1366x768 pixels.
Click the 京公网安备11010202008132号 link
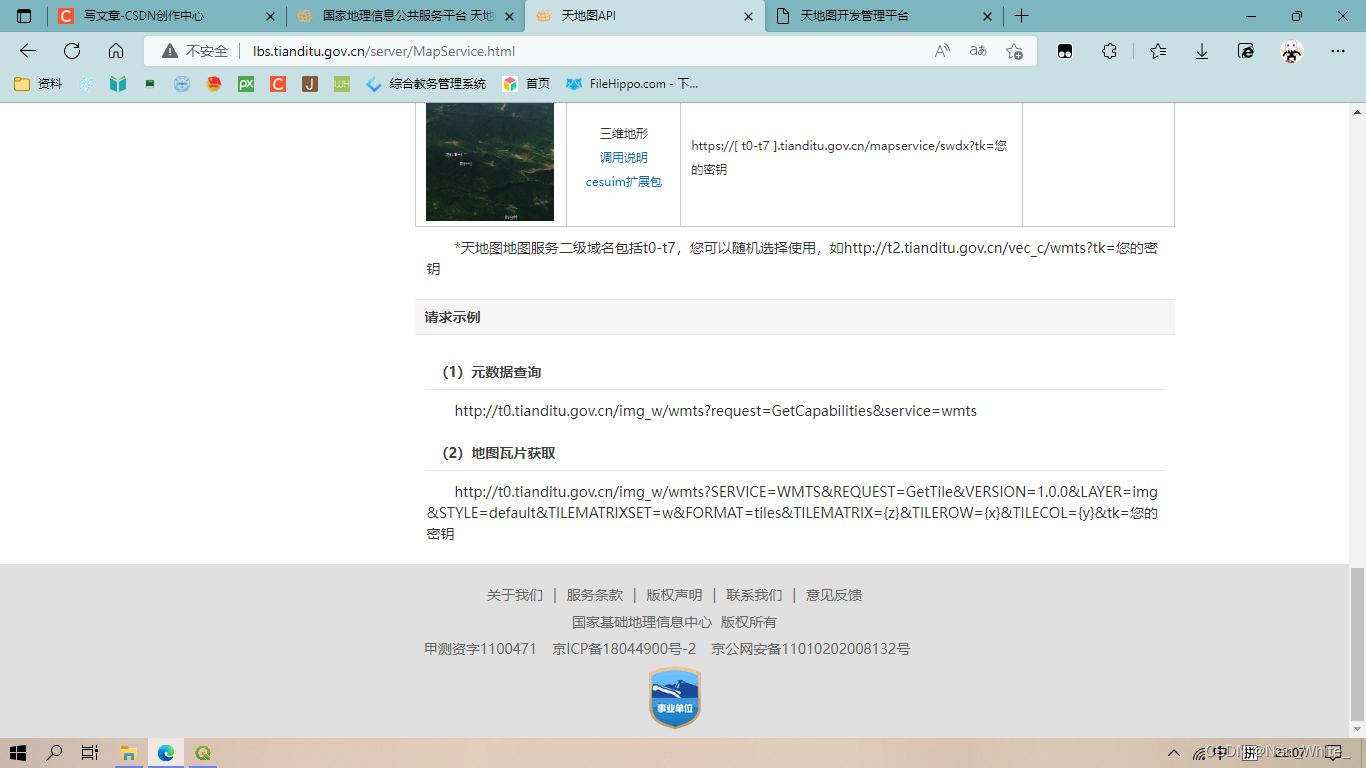[811, 649]
